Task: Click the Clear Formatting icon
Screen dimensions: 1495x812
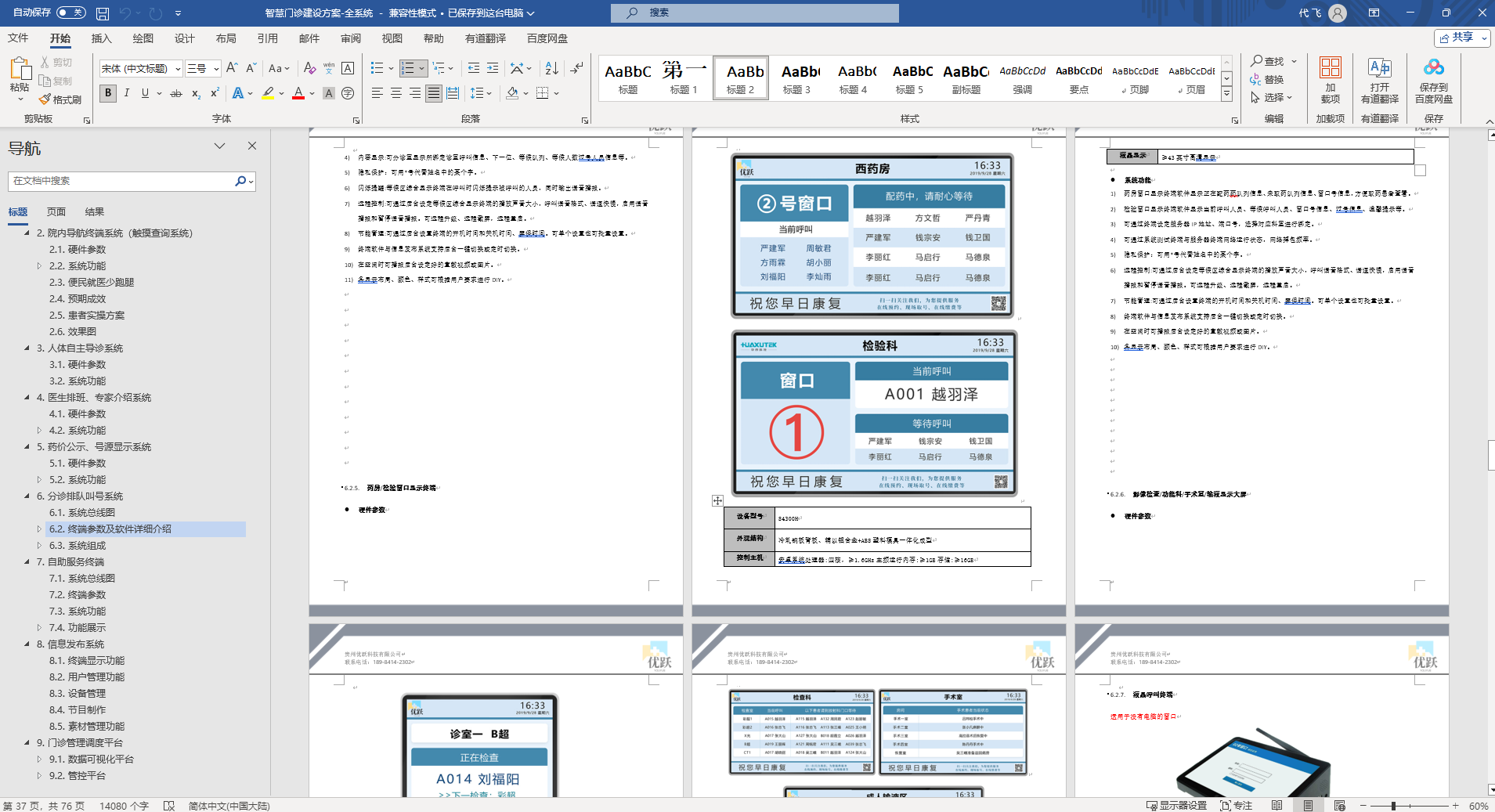Action: pos(309,68)
